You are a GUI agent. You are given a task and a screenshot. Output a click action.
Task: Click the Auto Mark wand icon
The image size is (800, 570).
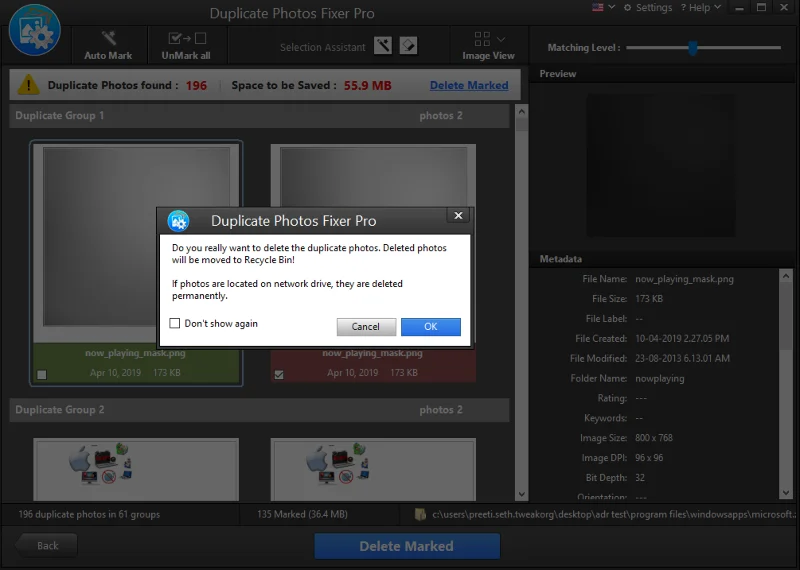108,38
